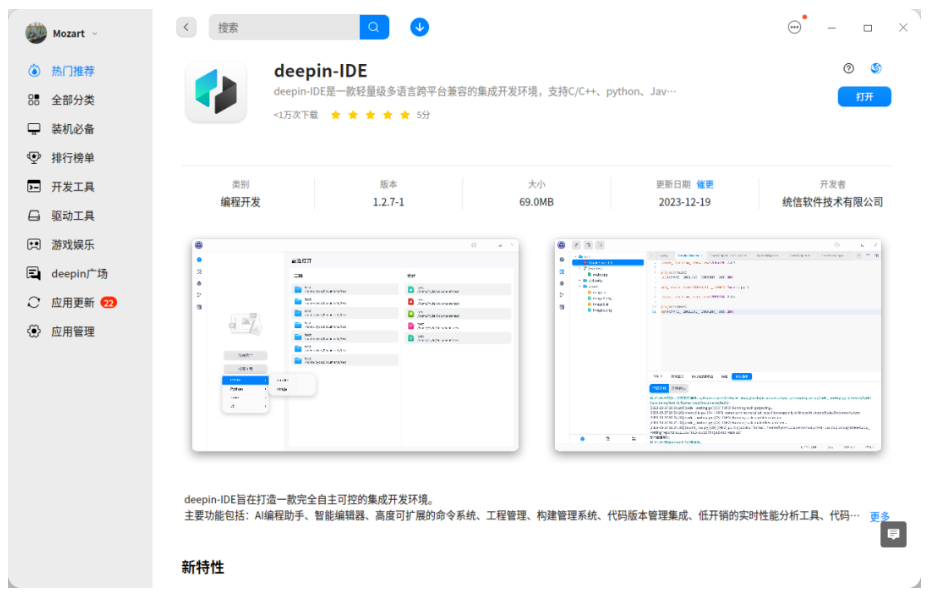Click the 应用更新 refresh icon

[x=34, y=302]
